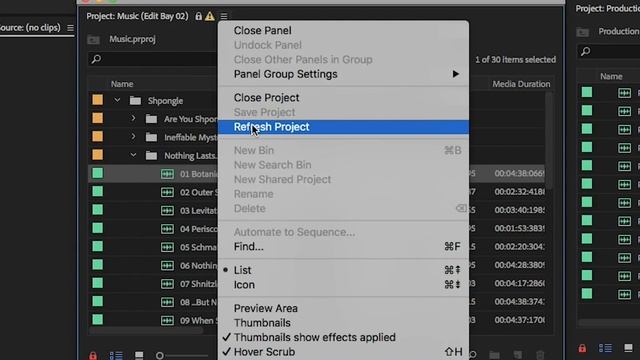Expand the Are You Shpongled bin
The height and width of the screenshot is (360, 640).
click(133, 118)
